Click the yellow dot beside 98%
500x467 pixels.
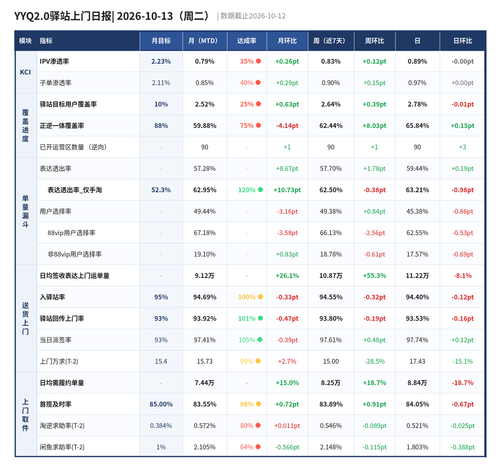click(x=258, y=404)
